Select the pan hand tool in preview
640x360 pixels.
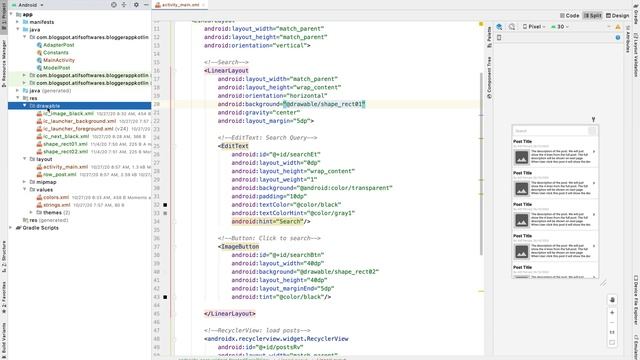tap(612, 300)
